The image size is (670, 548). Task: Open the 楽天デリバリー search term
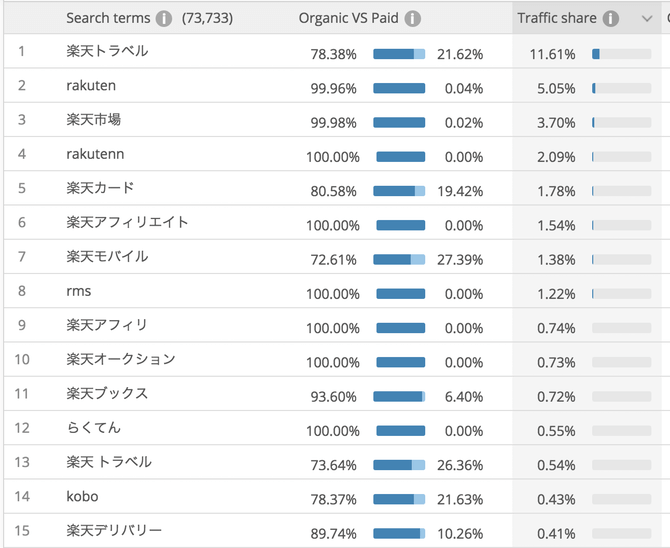[114, 531]
